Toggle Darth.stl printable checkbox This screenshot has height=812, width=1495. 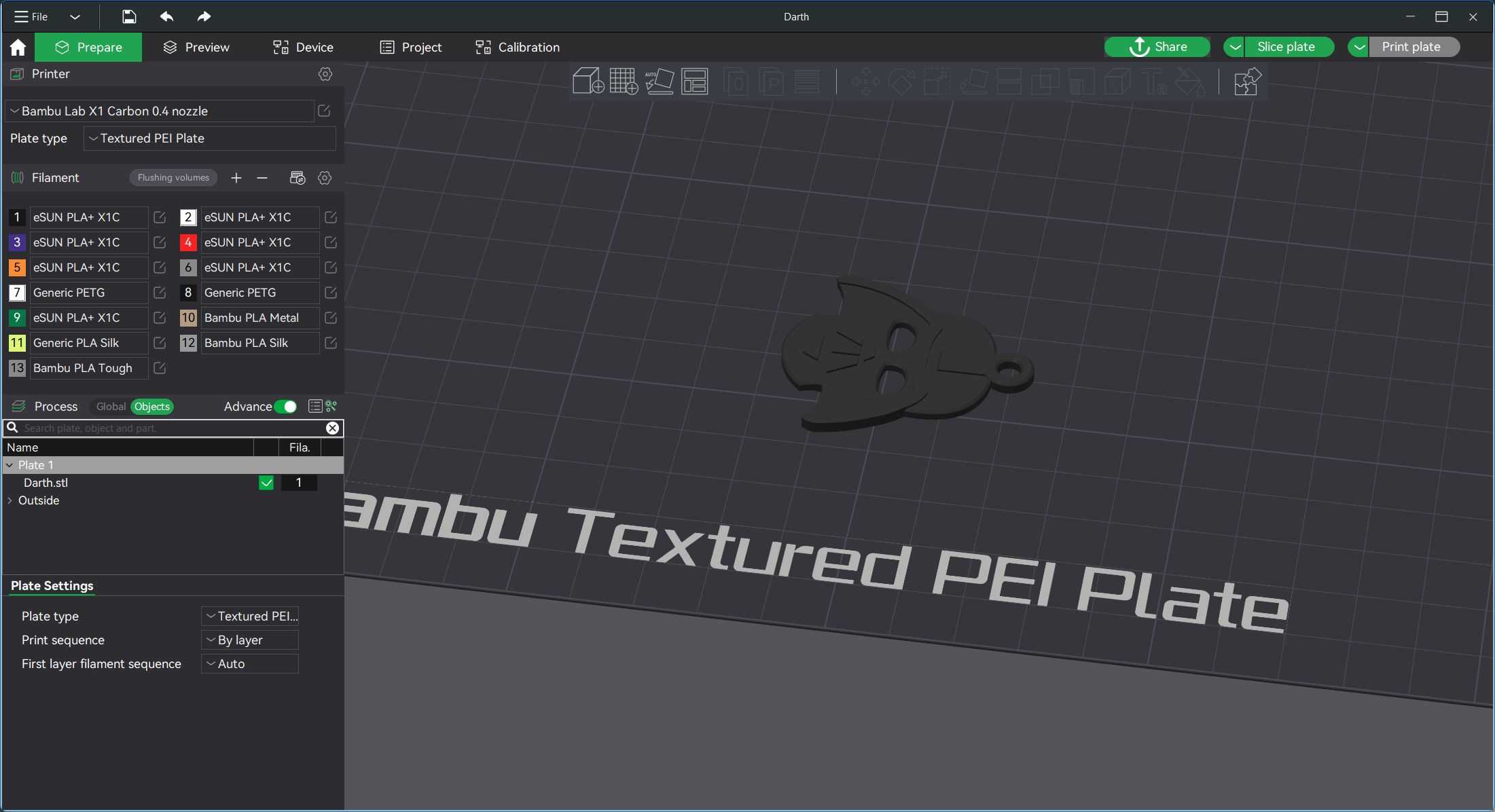tap(266, 483)
